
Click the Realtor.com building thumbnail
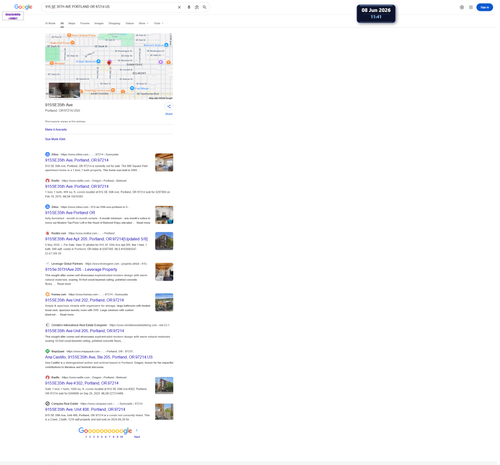pos(164,241)
